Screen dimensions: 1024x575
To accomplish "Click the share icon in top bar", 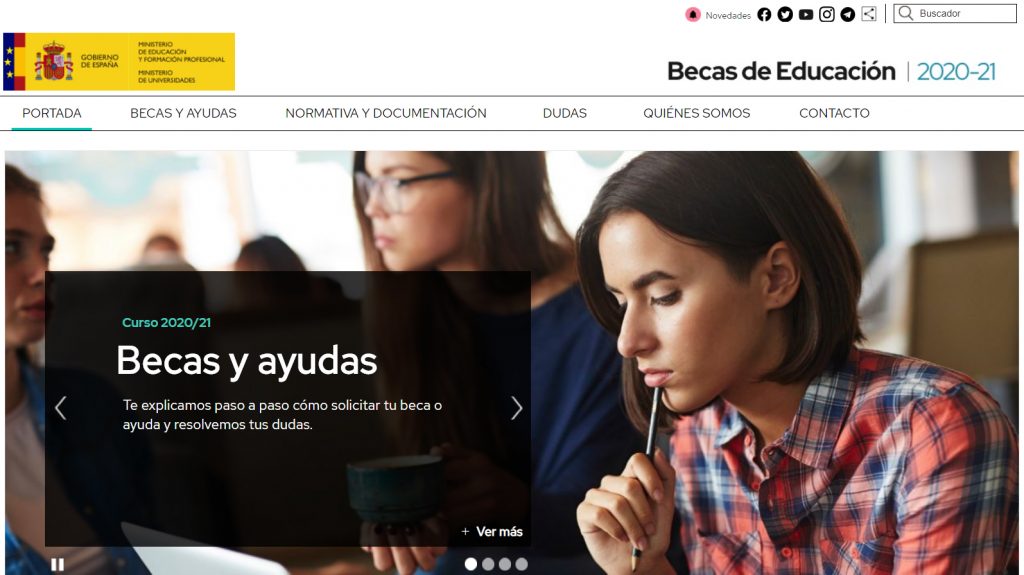I will pos(869,14).
